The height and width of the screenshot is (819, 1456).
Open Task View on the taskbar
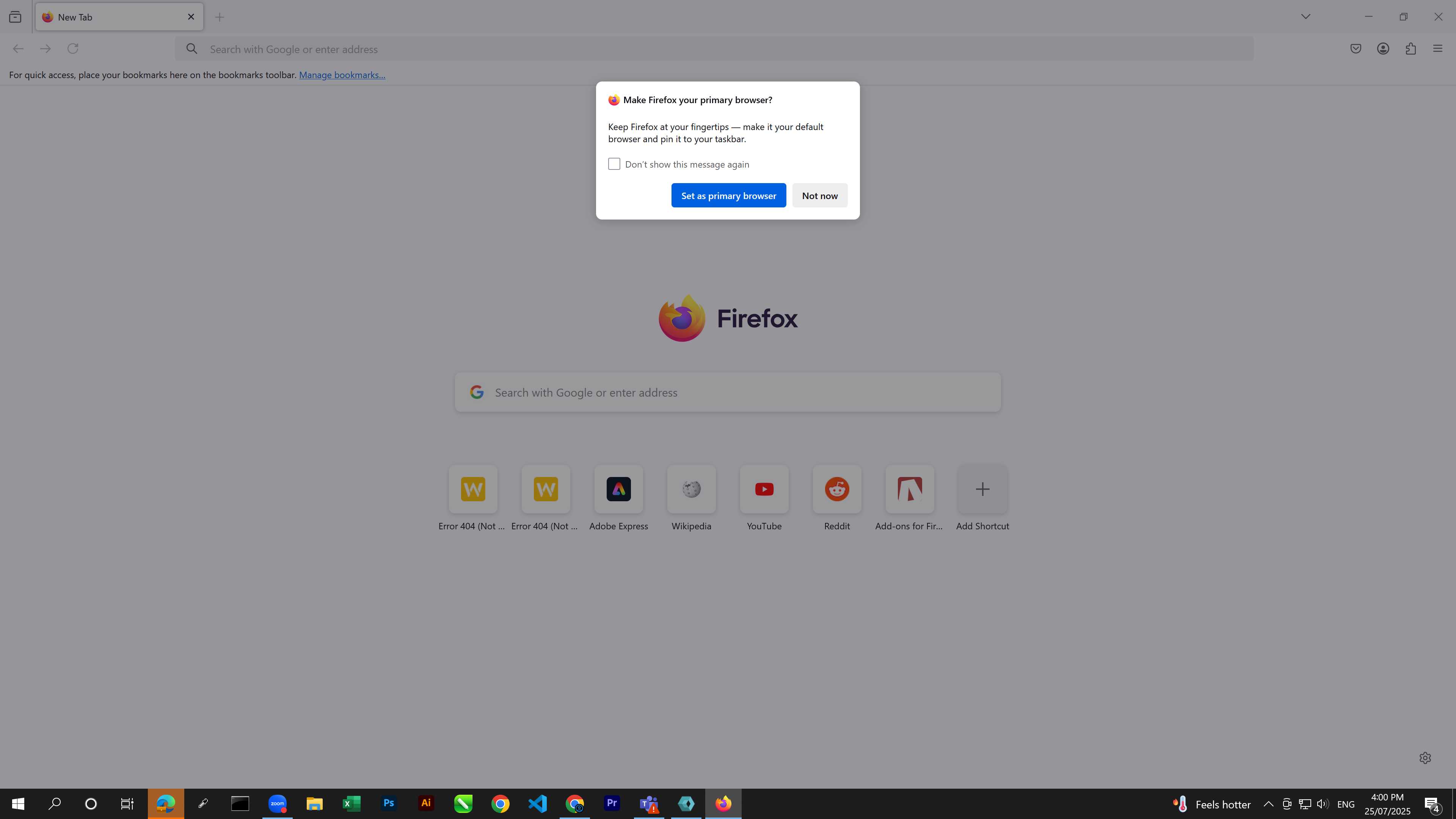[127, 804]
